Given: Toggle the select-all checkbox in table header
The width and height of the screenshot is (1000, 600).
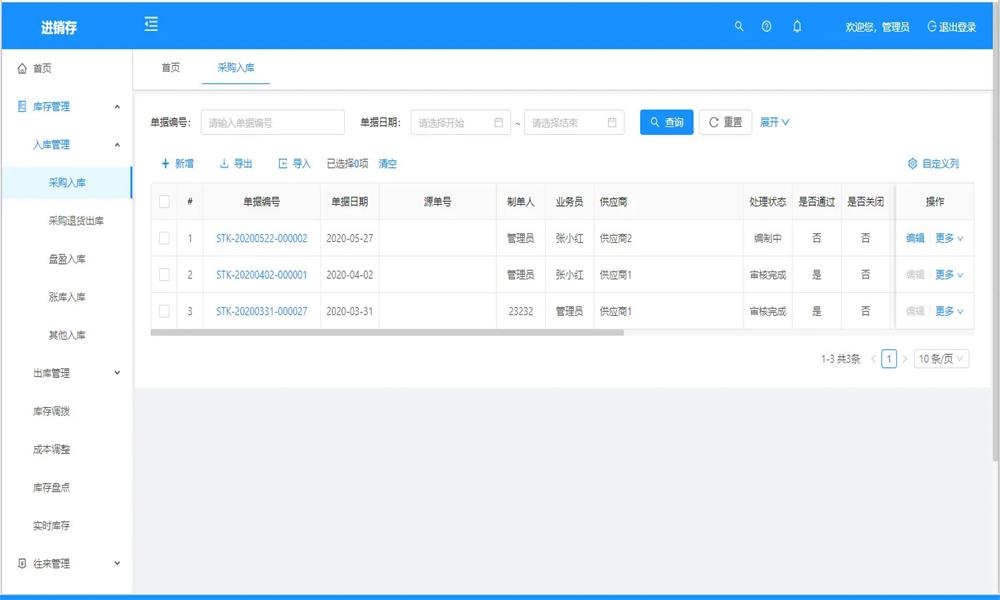Looking at the screenshot, I should click(x=164, y=202).
